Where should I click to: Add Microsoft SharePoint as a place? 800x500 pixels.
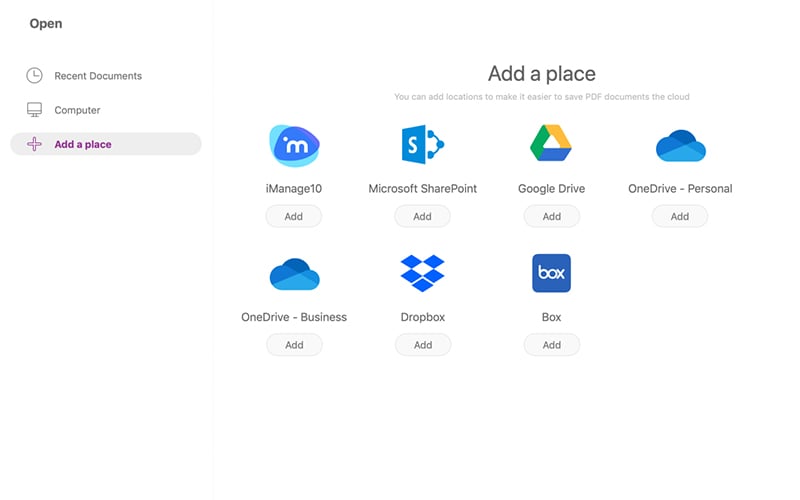(x=422, y=216)
